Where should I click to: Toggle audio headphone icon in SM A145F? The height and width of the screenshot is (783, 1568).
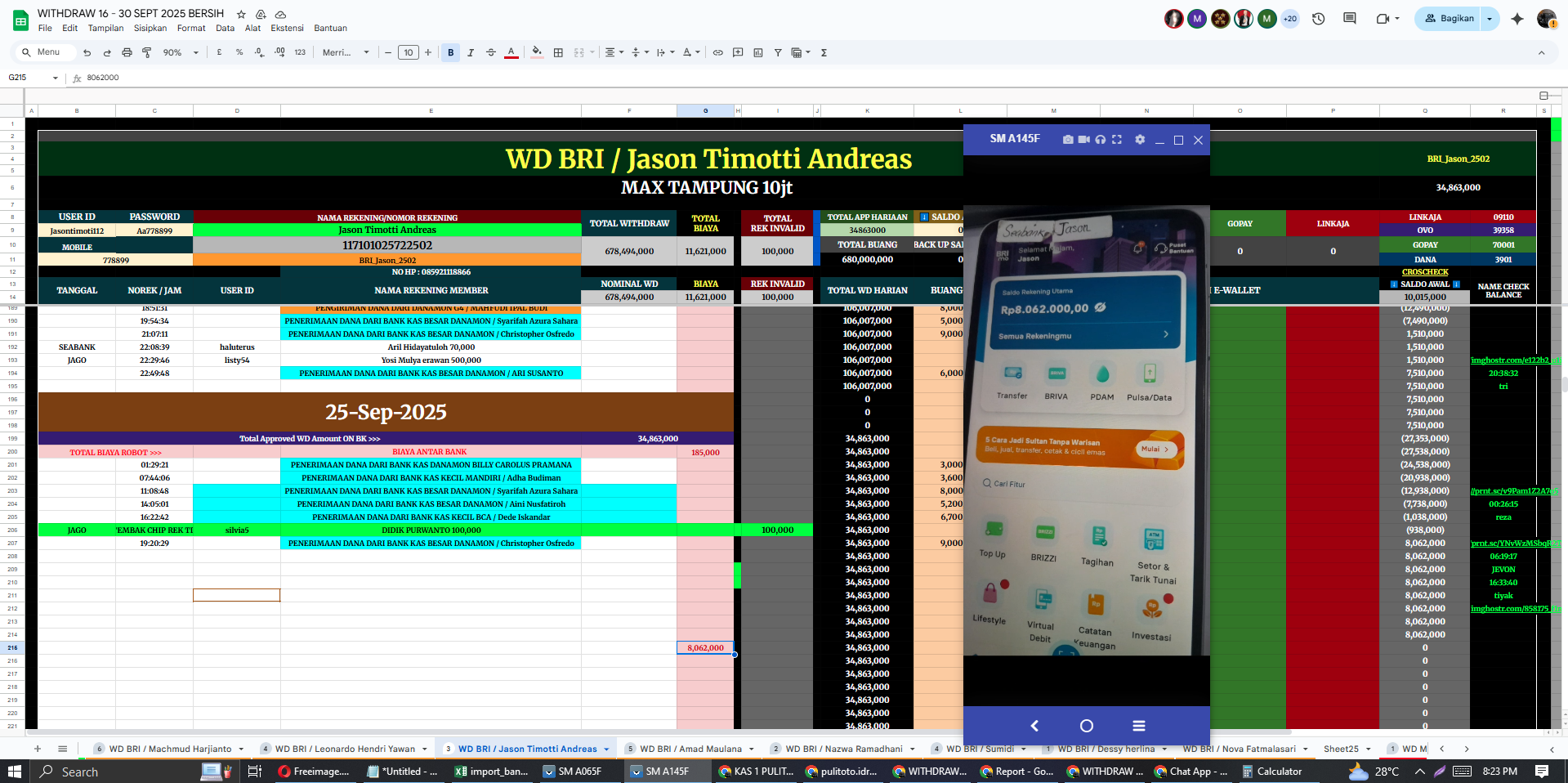coord(1101,140)
